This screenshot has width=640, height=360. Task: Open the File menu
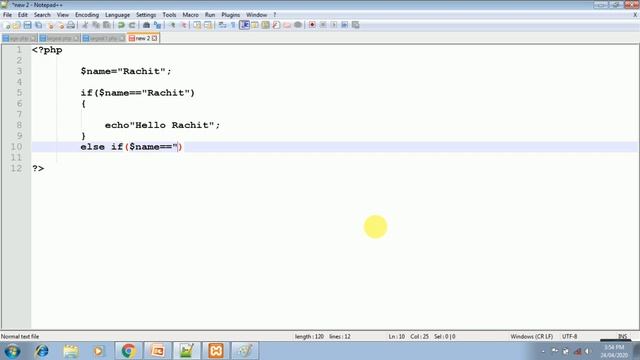[x=7, y=15]
